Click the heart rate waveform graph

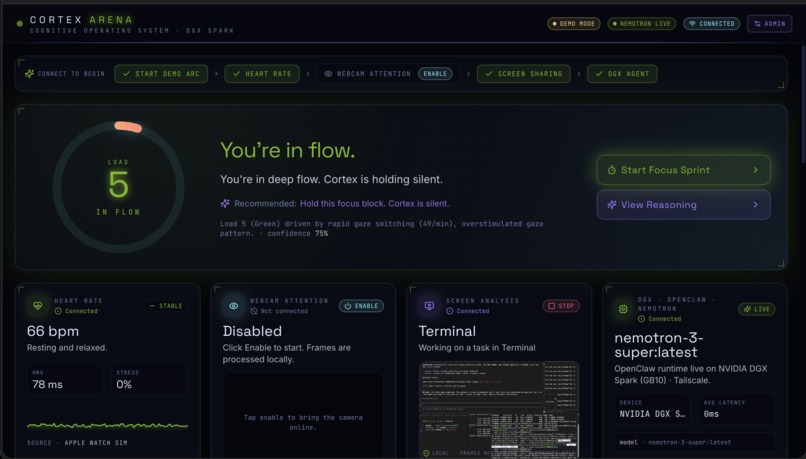click(x=107, y=425)
